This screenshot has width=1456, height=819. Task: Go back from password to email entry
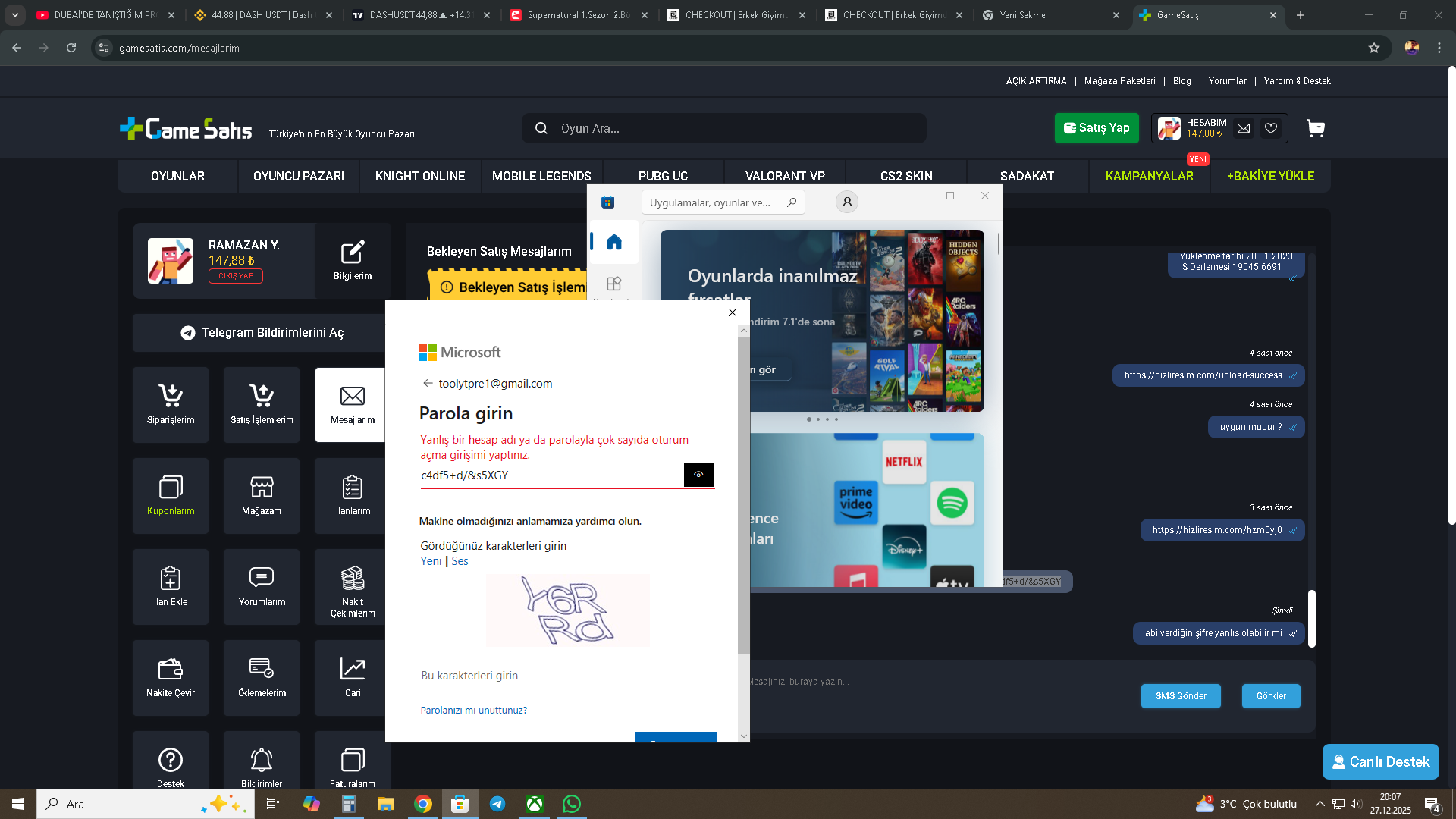click(428, 384)
